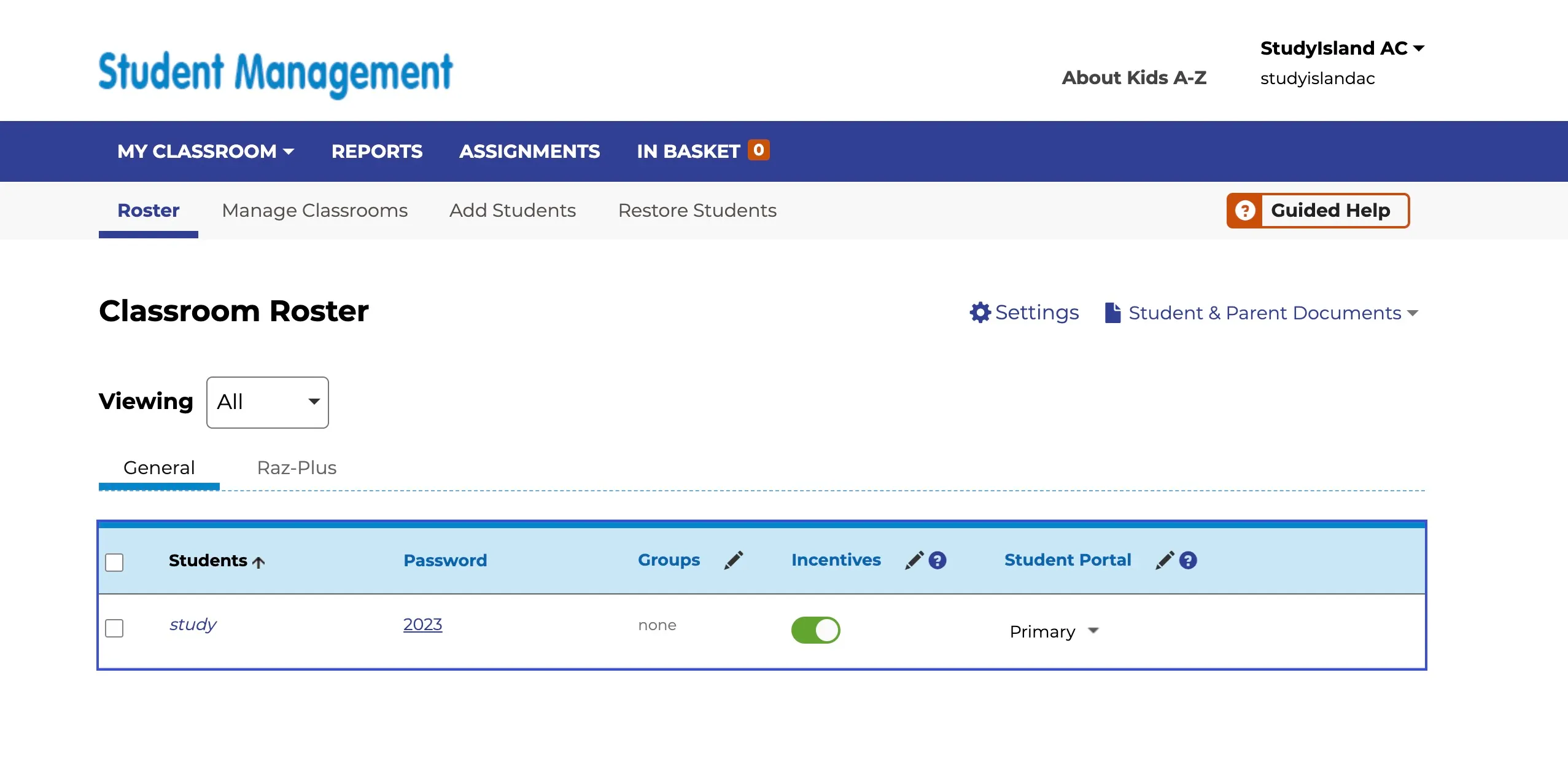This screenshot has height=780, width=1568.
Task: Sort by the Groups column header
Action: [x=669, y=560]
